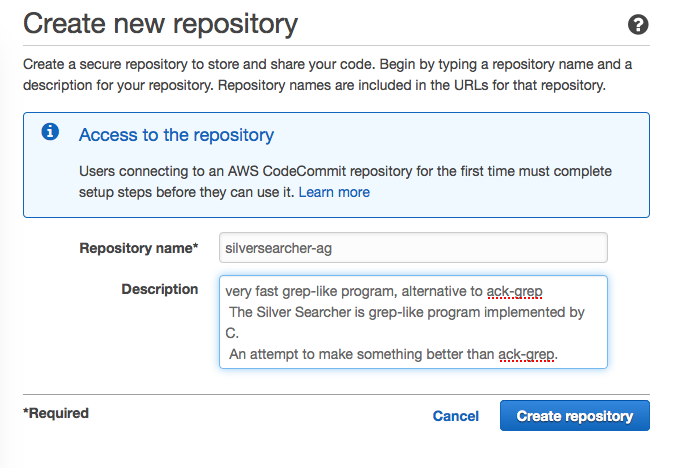Focus the Repository name input field
The width and height of the screenshot is (686, 468).
point(413,248)
